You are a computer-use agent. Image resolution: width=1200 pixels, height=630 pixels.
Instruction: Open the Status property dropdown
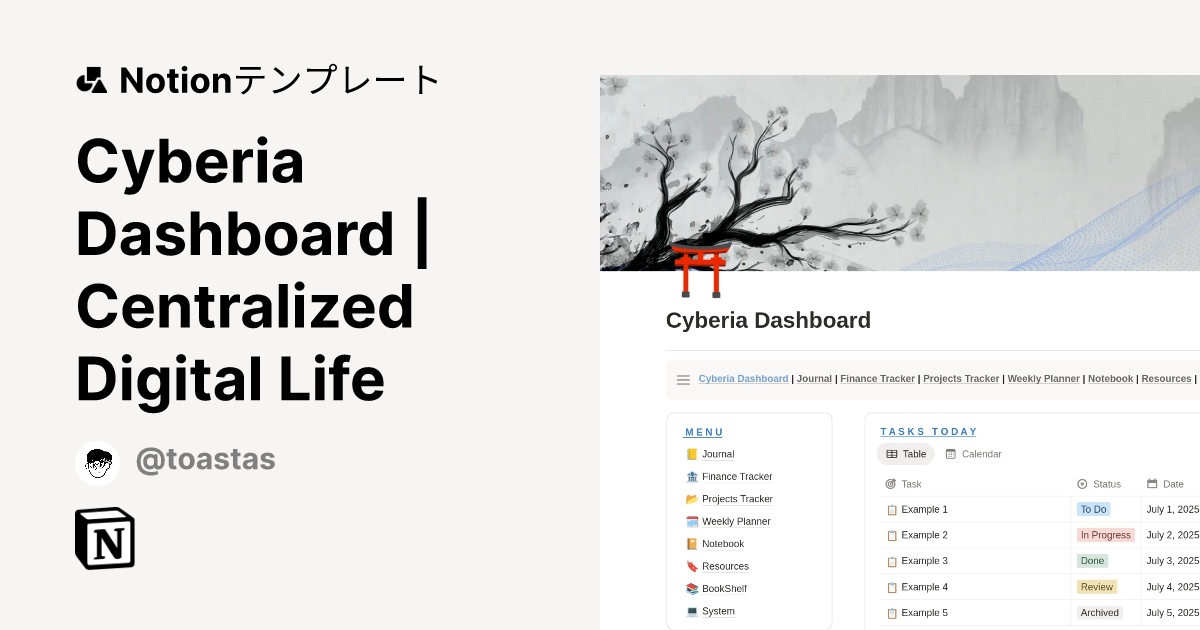tap(1098, 484)
